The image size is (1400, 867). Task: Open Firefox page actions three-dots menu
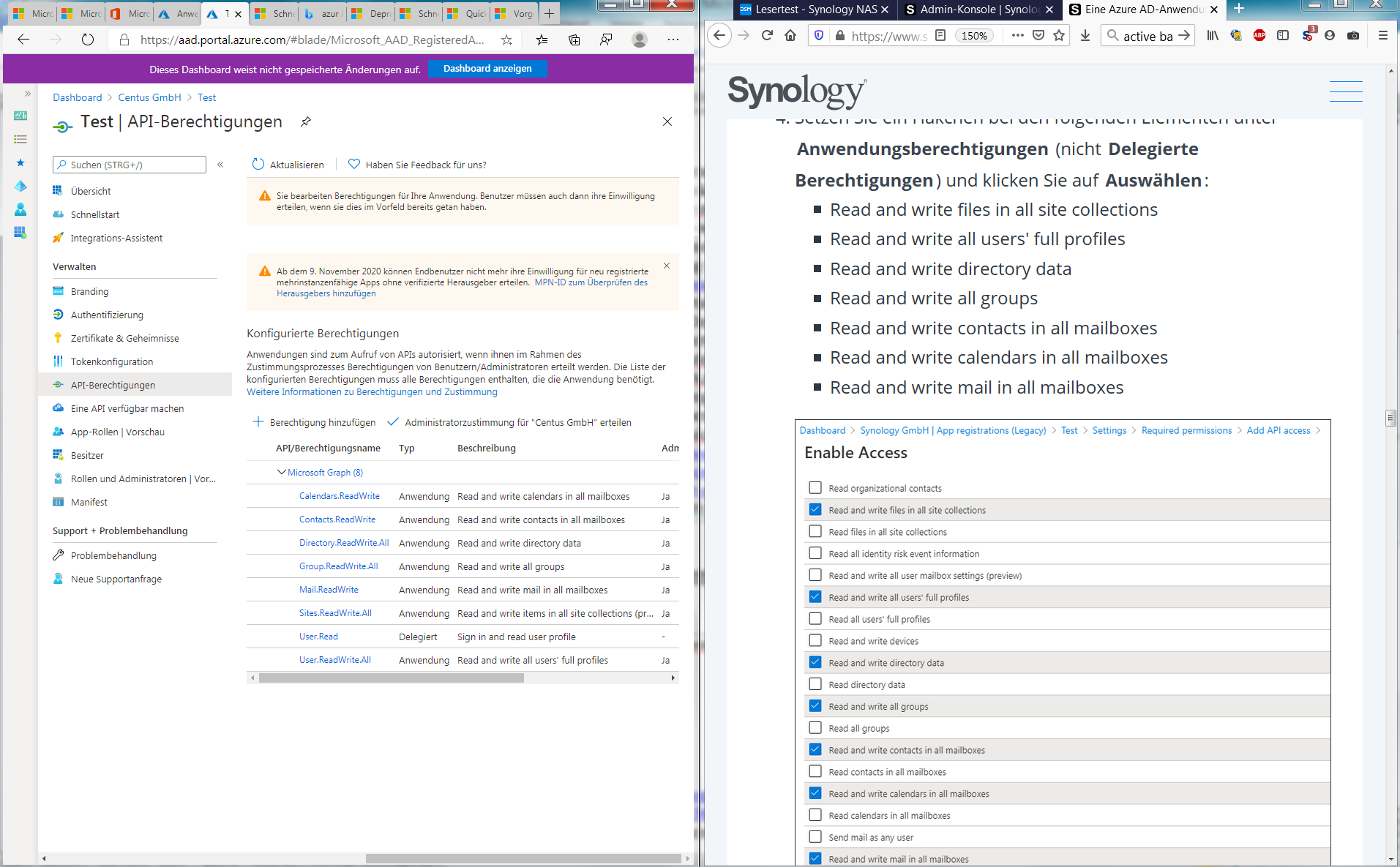[1017, 35]
